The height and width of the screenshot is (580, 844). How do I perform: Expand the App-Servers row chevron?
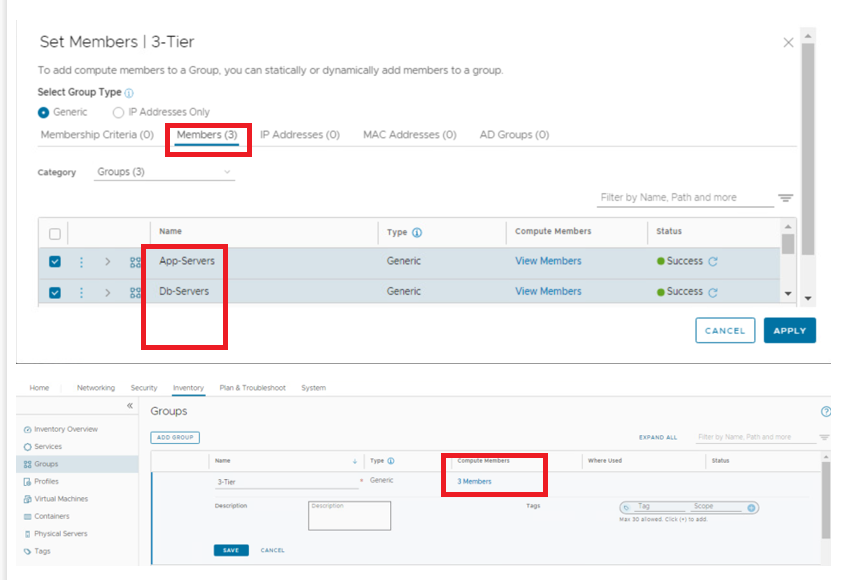coord(107,262)
